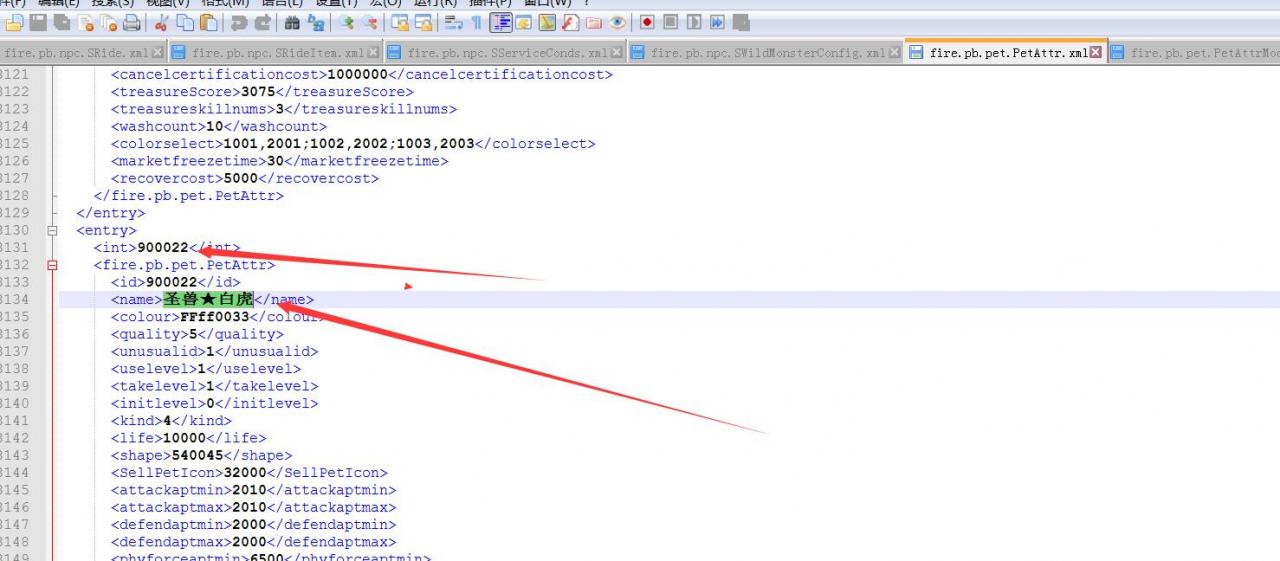Click the Print icon in toolbar

coord(131,22)
